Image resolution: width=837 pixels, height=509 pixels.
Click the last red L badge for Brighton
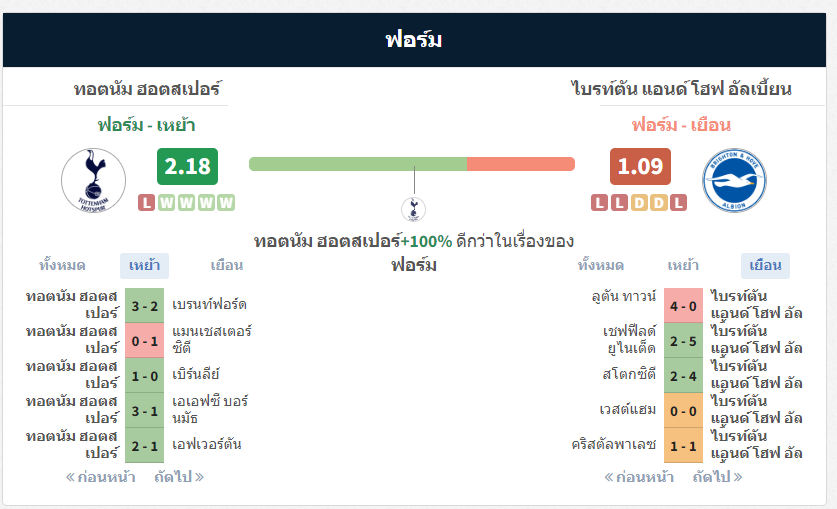pyautogui.click(x=678, y=203)
